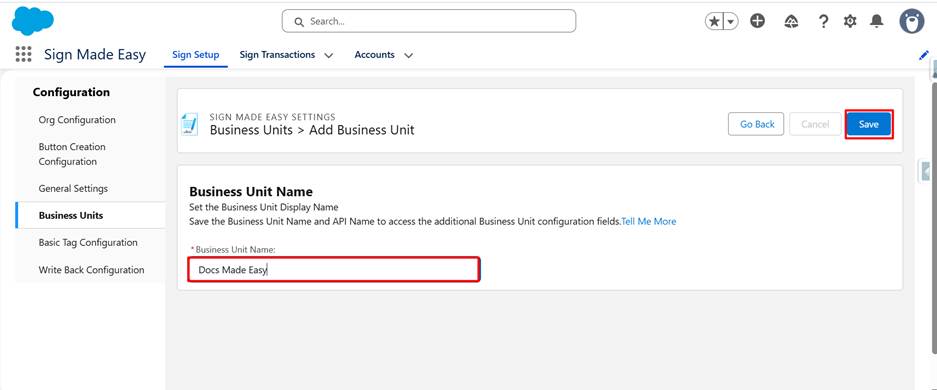The width and height of the screenshot is (937, 390).
Task: Click the pencil edit navigation icon
Action: click(x=924, y=55)
